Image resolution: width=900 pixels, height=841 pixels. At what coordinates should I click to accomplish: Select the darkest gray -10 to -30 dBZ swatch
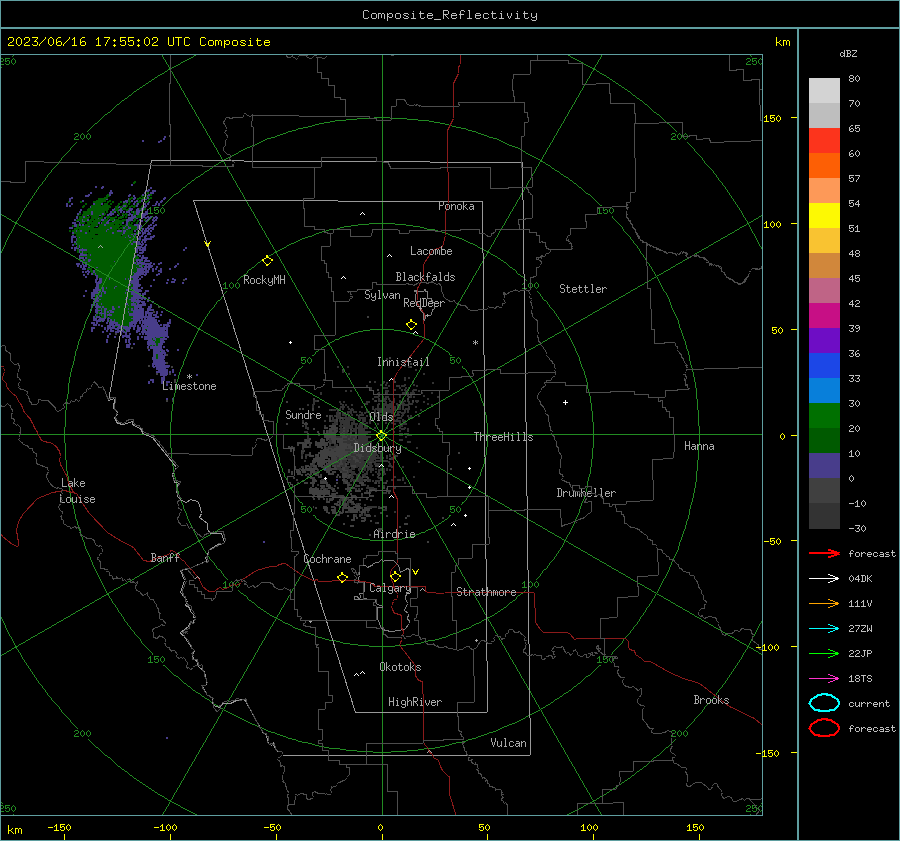click(824, 516)
